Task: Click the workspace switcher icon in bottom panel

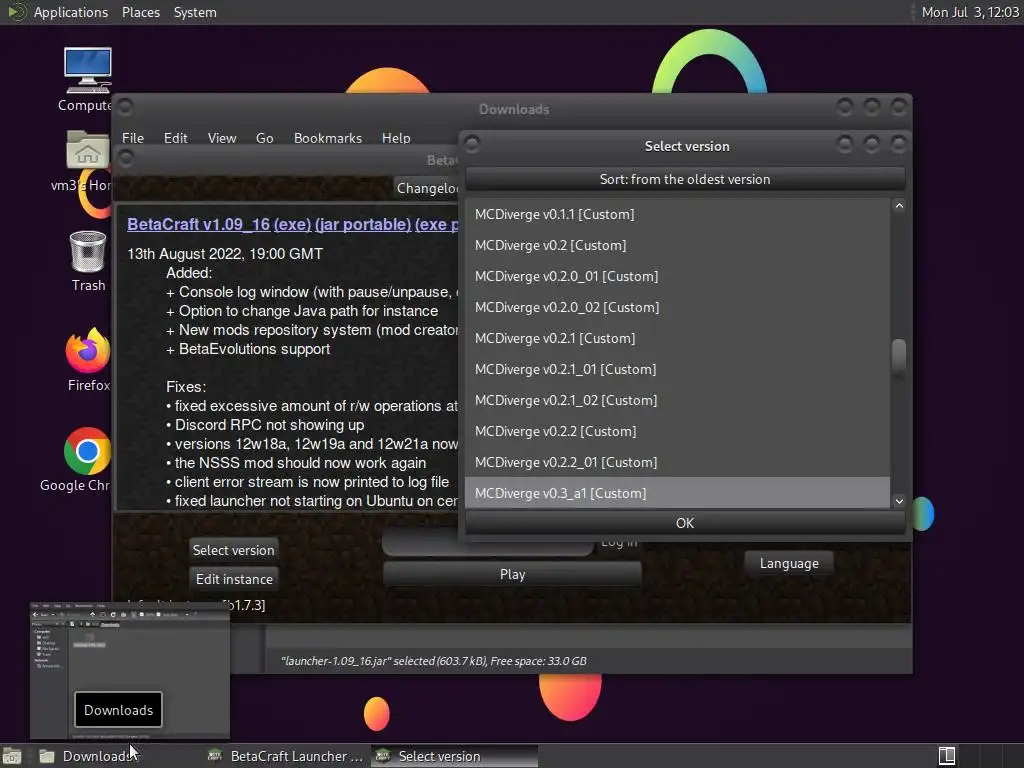Action: [946, 756]
